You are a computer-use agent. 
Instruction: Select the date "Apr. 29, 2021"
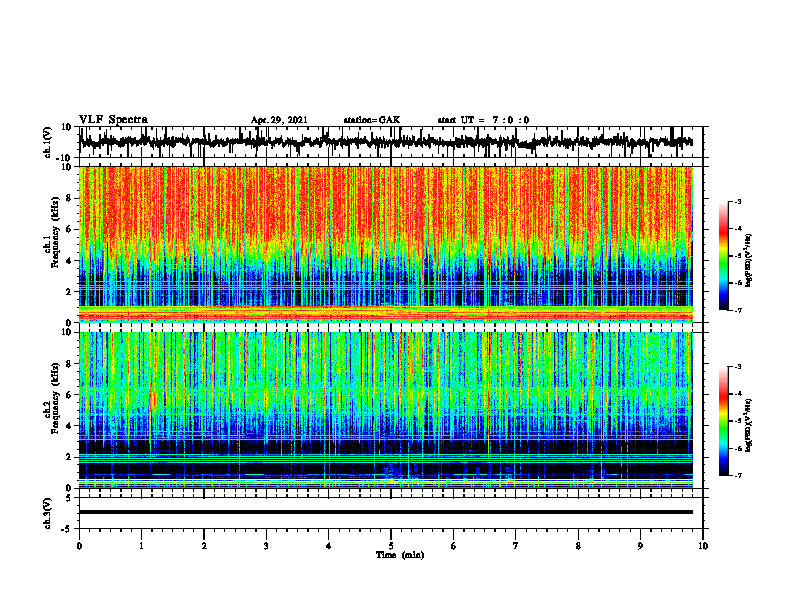click(x=279, y=120)
